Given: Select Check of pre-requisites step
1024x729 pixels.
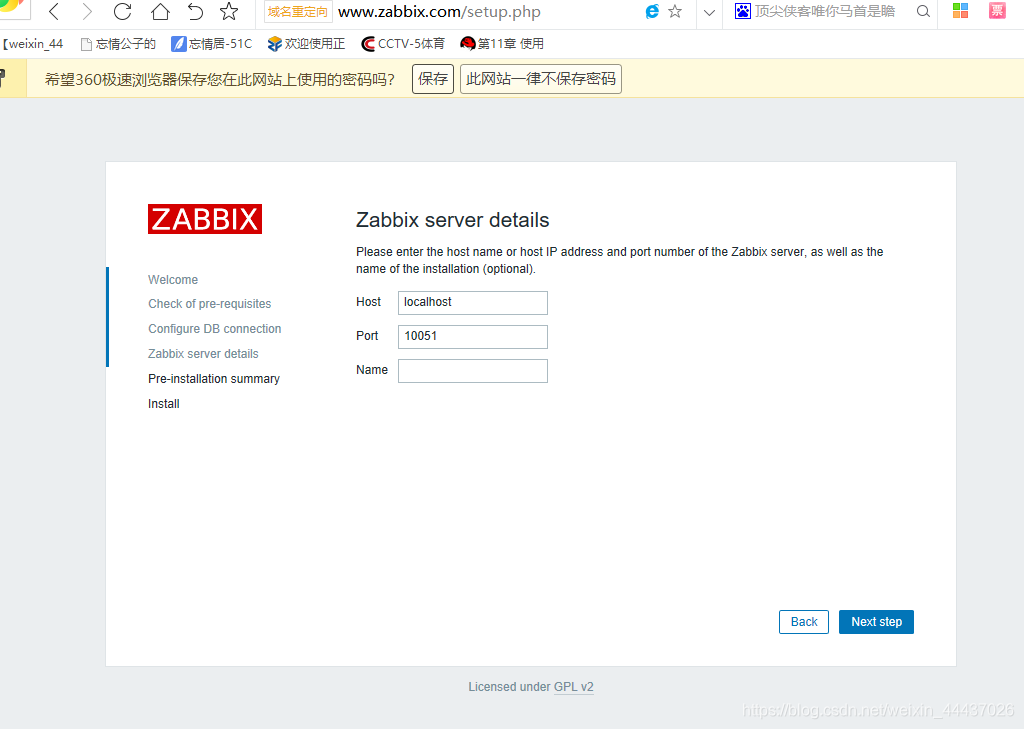Looking at the screenshot, I should tap(210, 304).
